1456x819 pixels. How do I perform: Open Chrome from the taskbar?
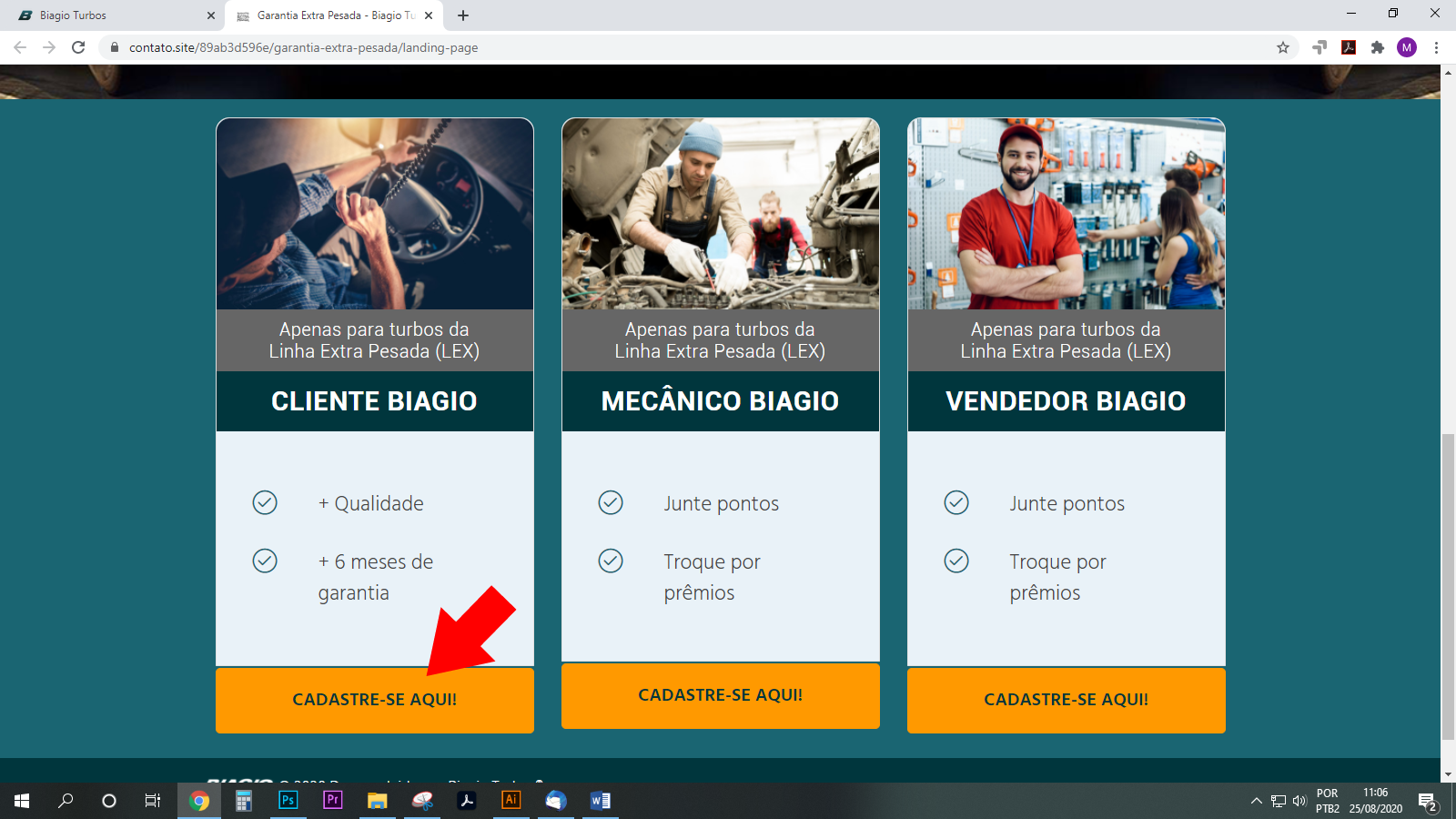point(199,801)
